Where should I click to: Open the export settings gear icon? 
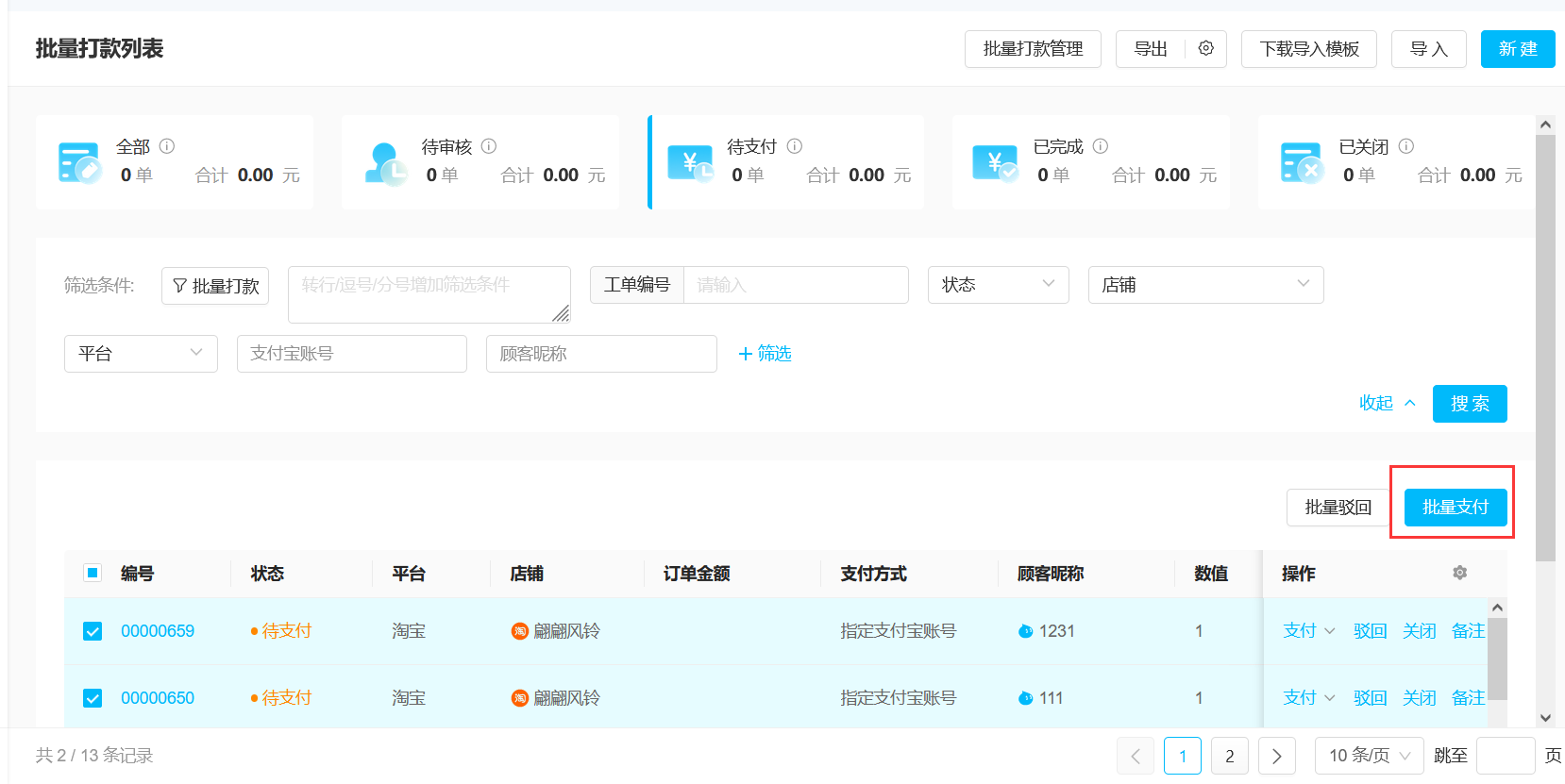(1205, 48)
